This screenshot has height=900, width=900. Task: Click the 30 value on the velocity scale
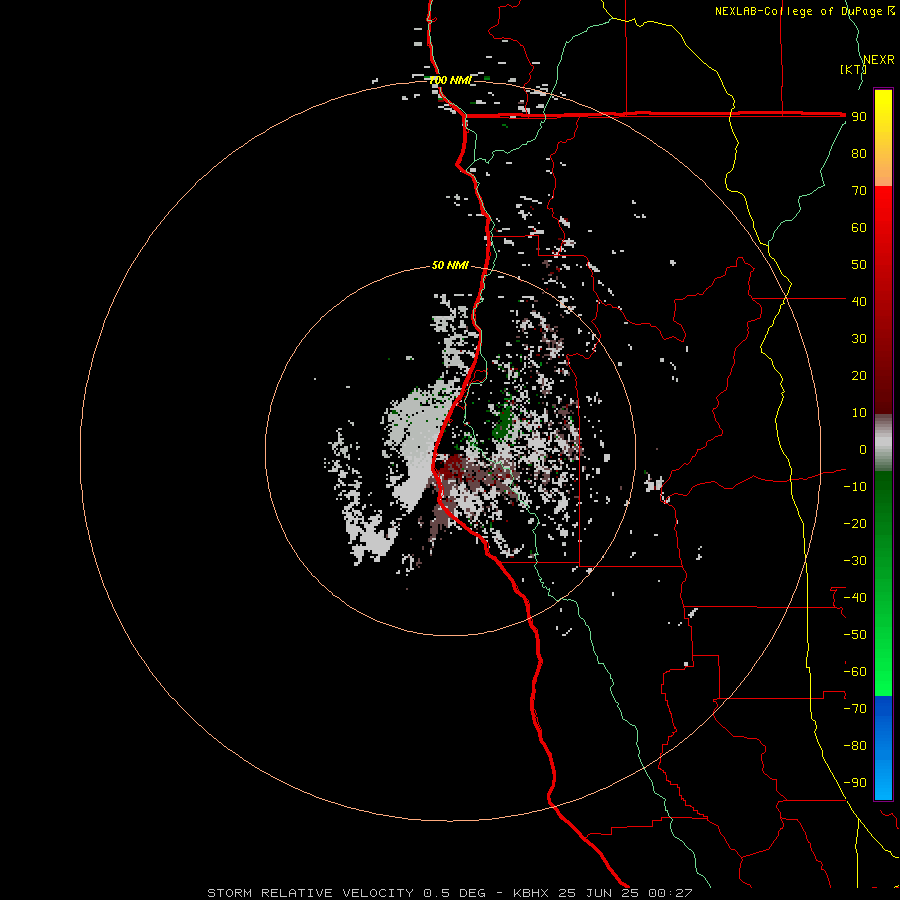(859, 339)
